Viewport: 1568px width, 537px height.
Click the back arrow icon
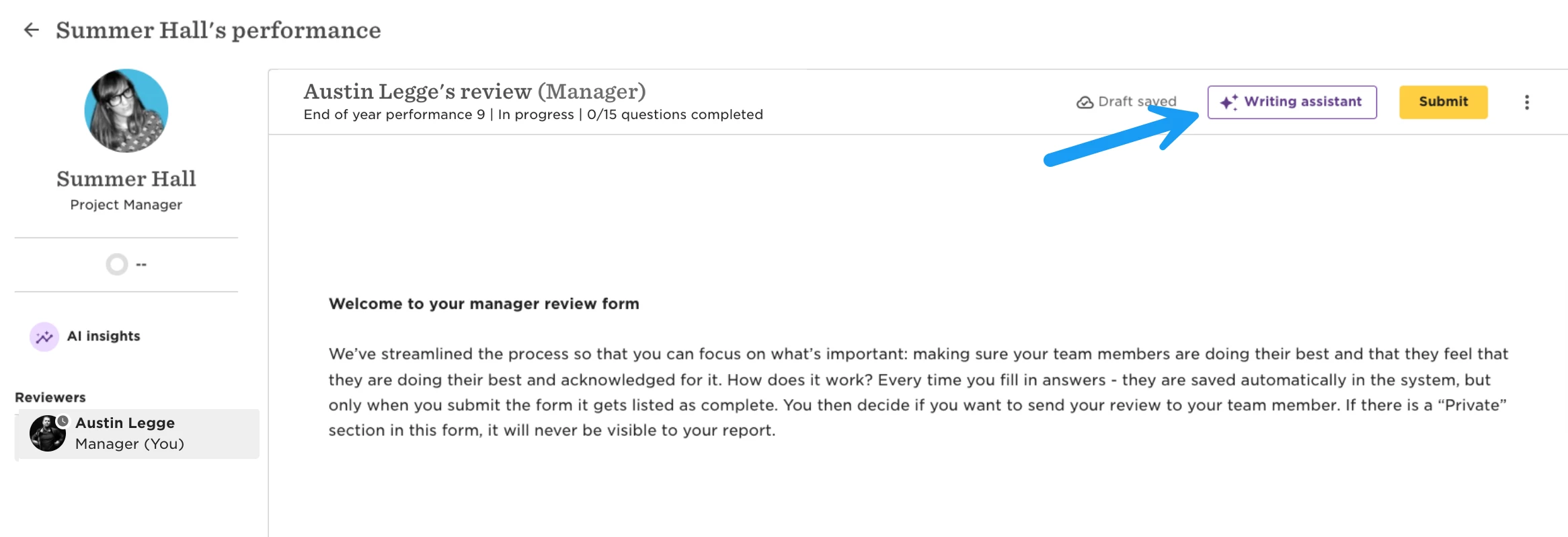point(32,30)
